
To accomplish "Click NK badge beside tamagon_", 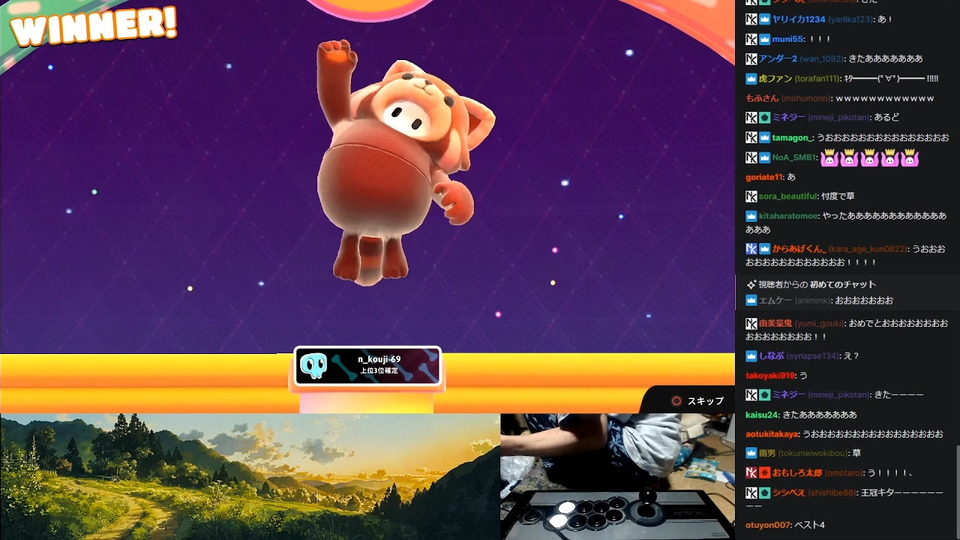I will click(751, 138).
